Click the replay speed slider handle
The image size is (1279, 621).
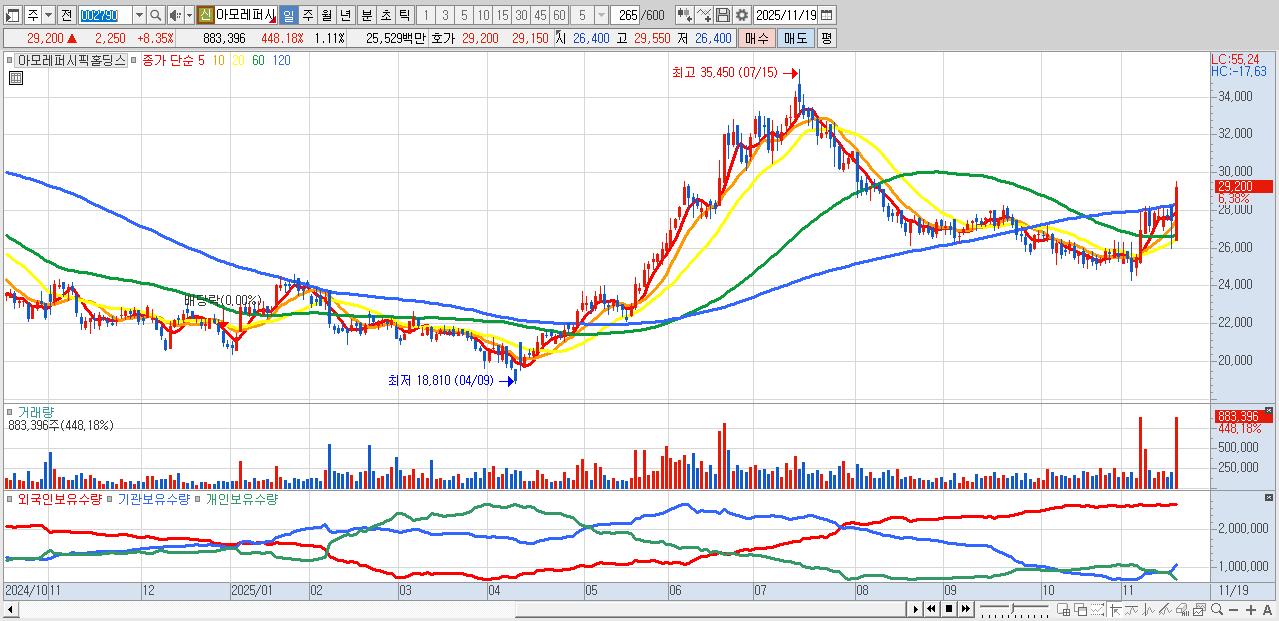pos(1013,607)
